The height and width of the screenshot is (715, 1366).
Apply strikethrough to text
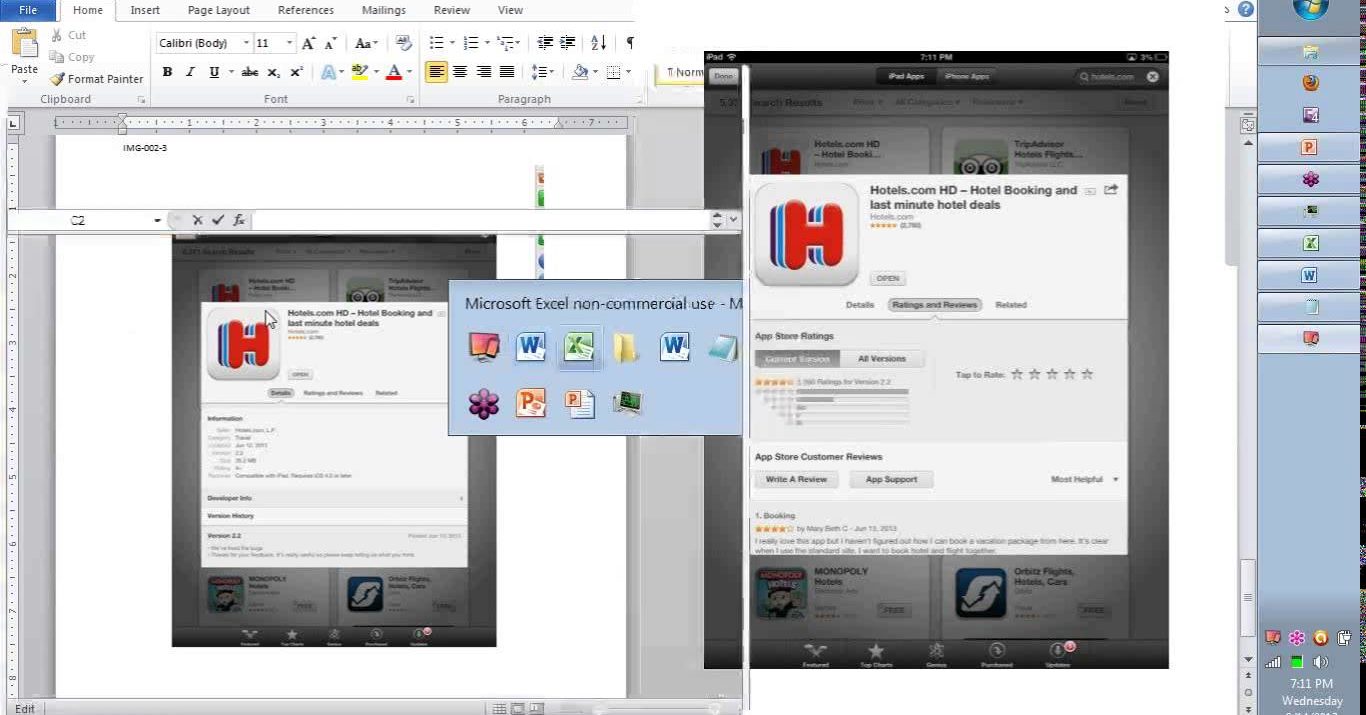pyautogui.click(x=250, y=72)
